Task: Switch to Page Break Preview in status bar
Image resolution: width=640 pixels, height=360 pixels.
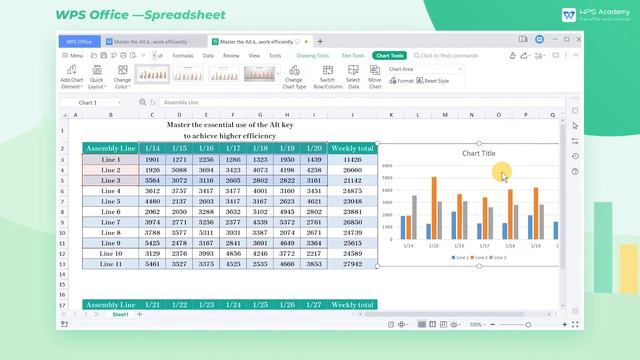Action: pos(443,324)
